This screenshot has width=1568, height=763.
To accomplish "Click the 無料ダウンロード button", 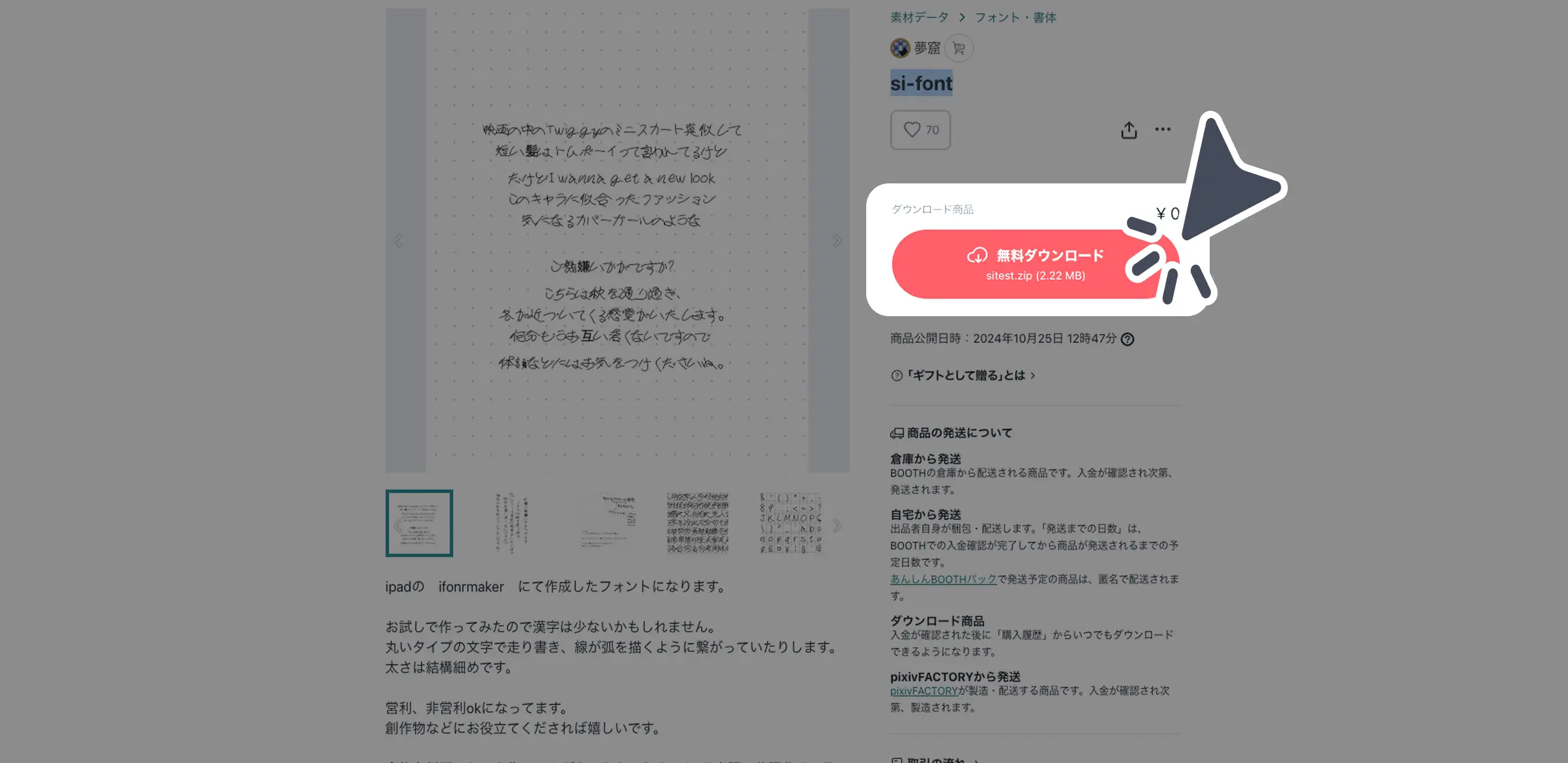I will 1035,264.
